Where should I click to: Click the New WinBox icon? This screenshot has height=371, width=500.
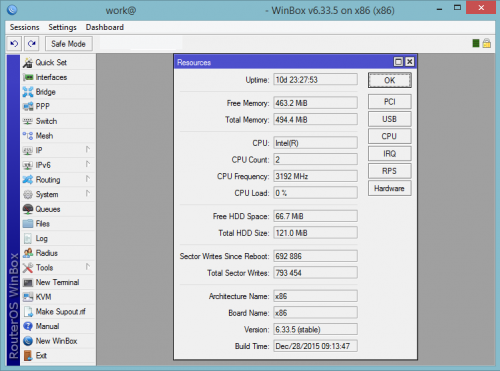[28, 341]
